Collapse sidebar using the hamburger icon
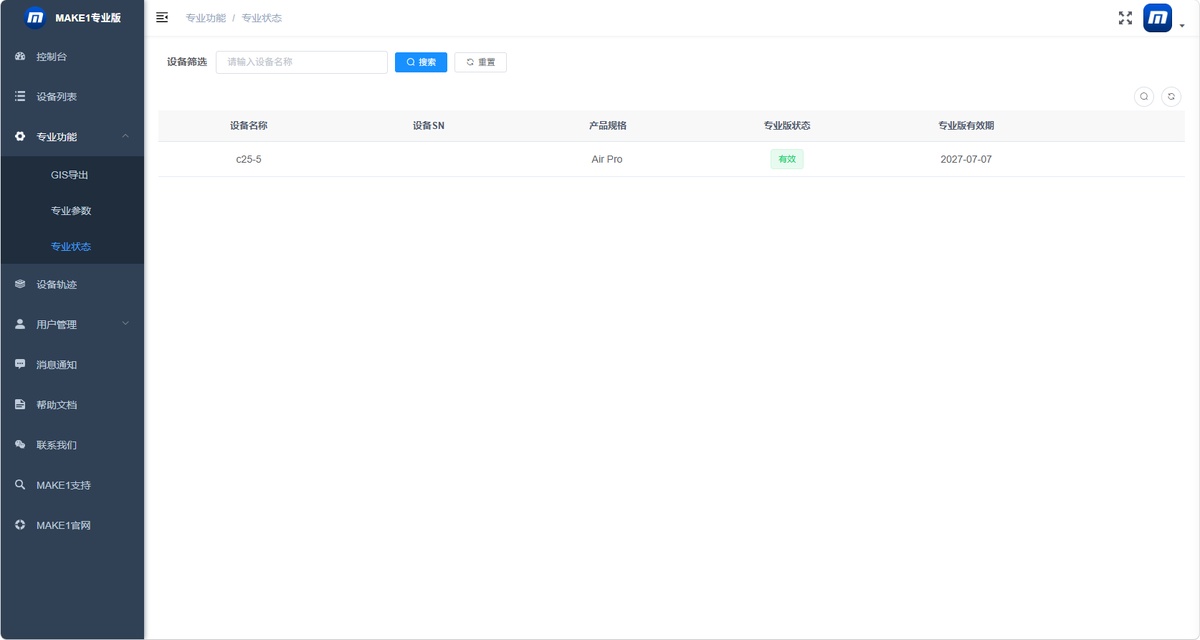Image resolution: width=1200 pixels, height=640 pixels. (x=162, y=17)
